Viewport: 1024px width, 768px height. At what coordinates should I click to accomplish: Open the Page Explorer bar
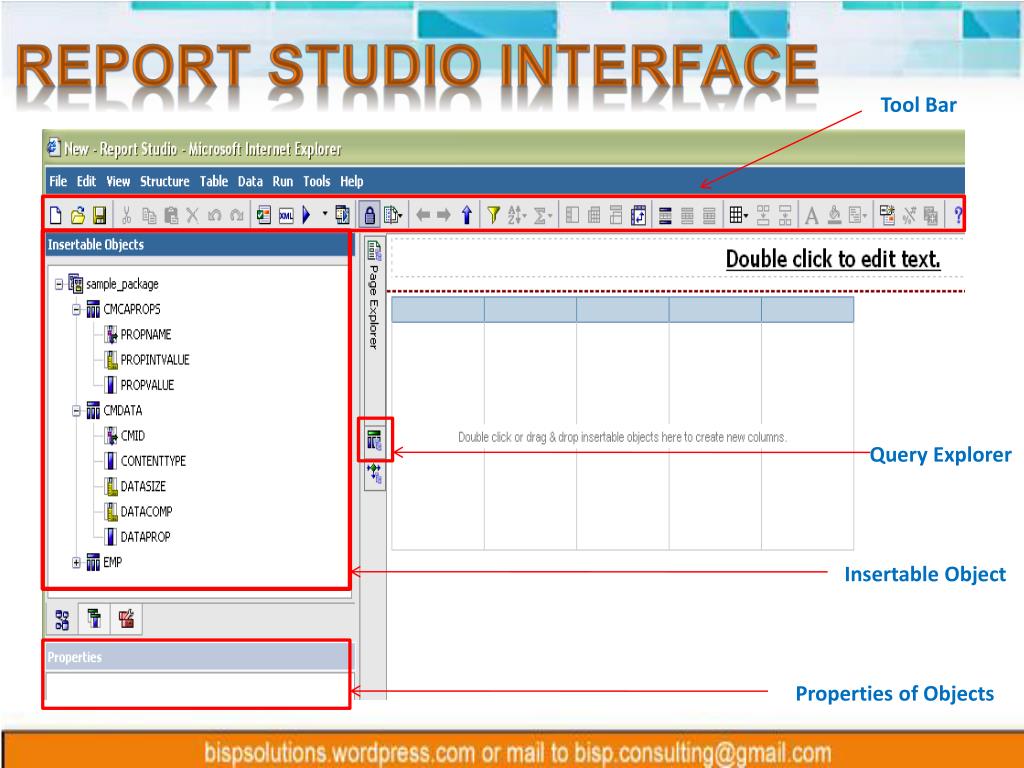(374, 294)
